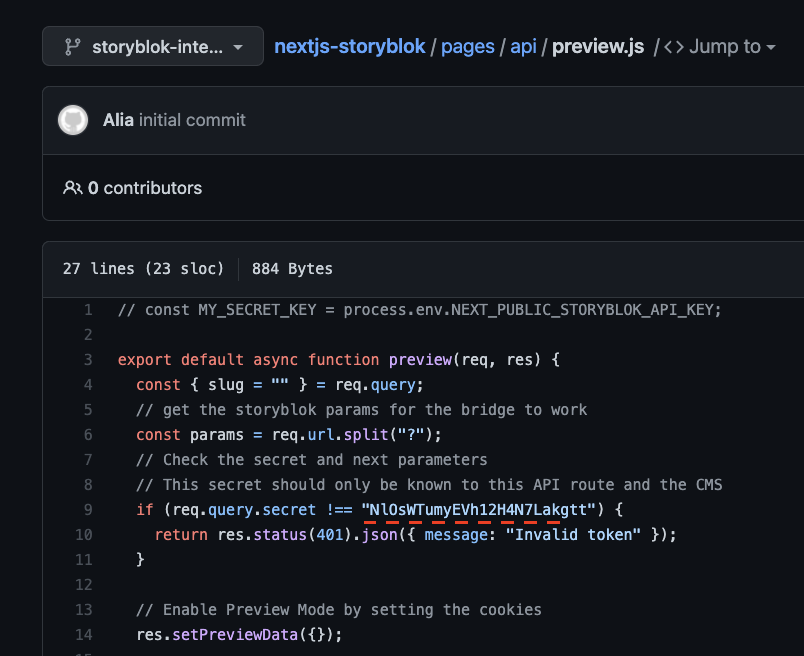
Task: Select line number 6
Action: click(88, 434)
